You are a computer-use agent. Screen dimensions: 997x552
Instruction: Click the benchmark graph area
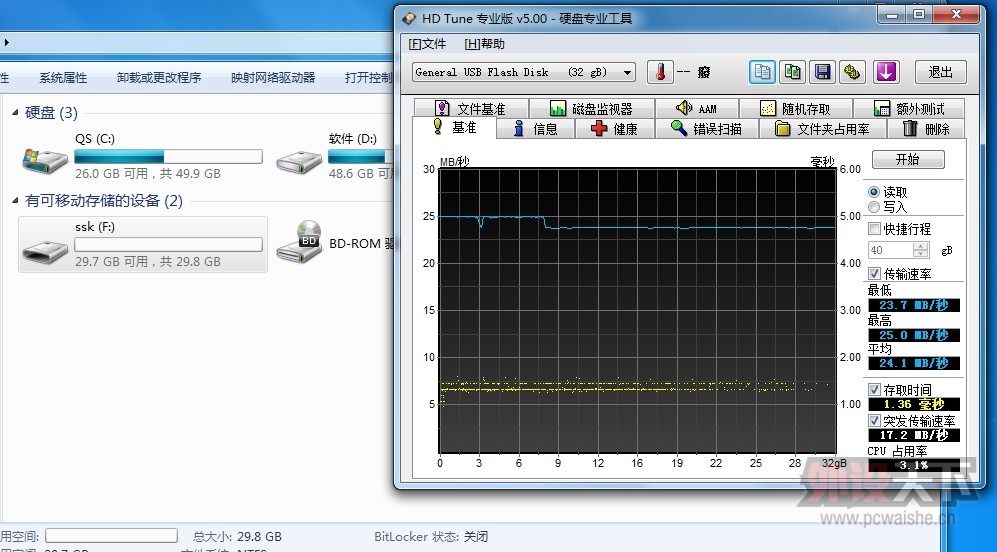pyautogui.click(x=638, y=310)
